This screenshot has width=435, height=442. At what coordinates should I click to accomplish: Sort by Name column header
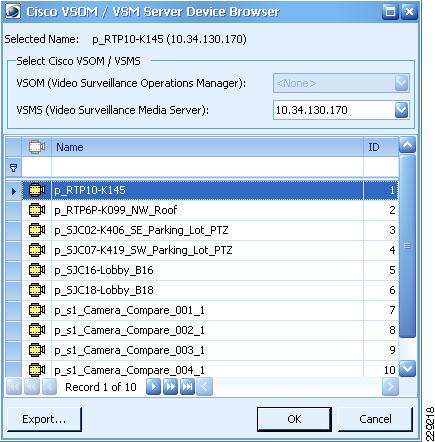pyautogui.click(x=207, y=147)
